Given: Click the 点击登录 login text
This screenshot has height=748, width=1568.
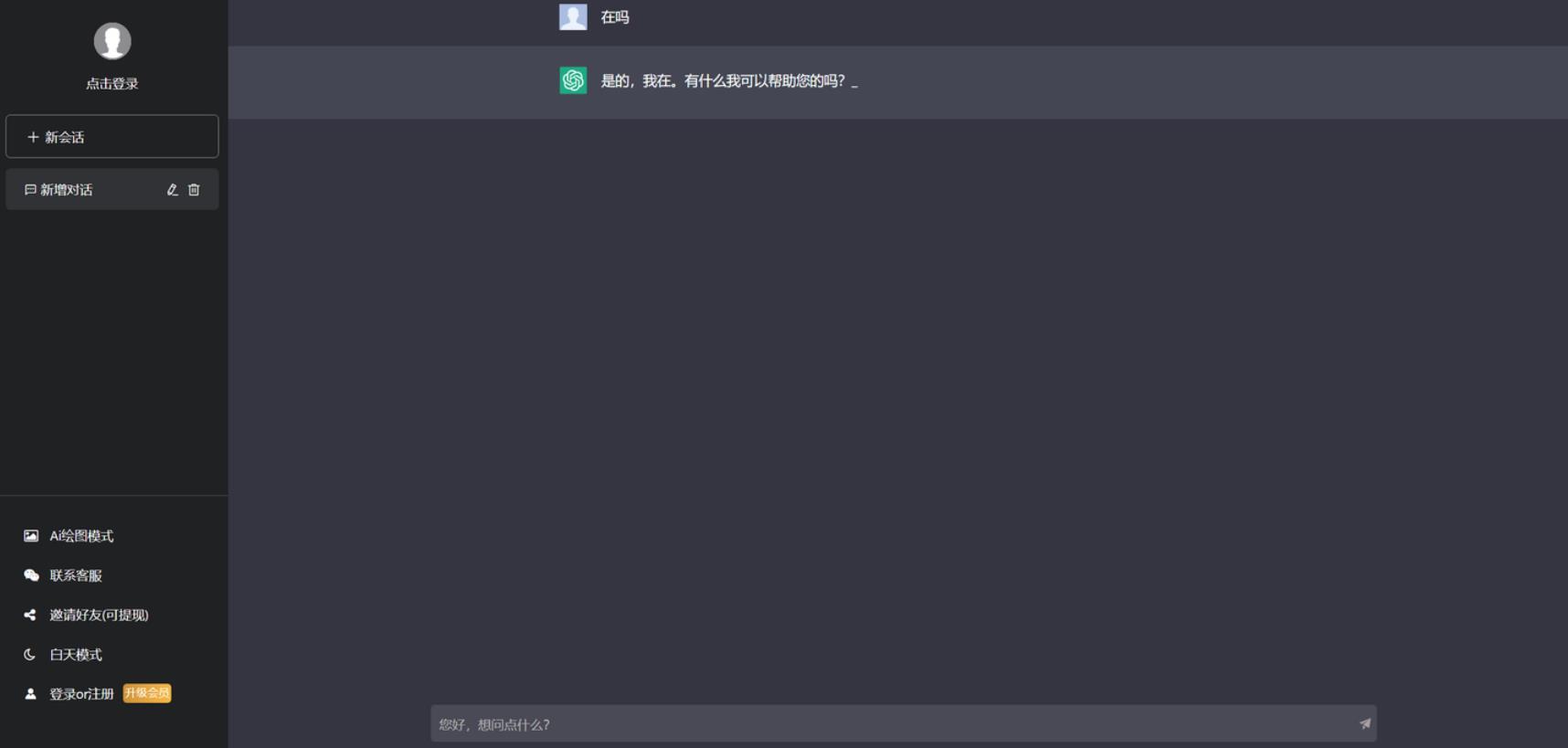Looking at the screenshot, I should click(112, 84).
